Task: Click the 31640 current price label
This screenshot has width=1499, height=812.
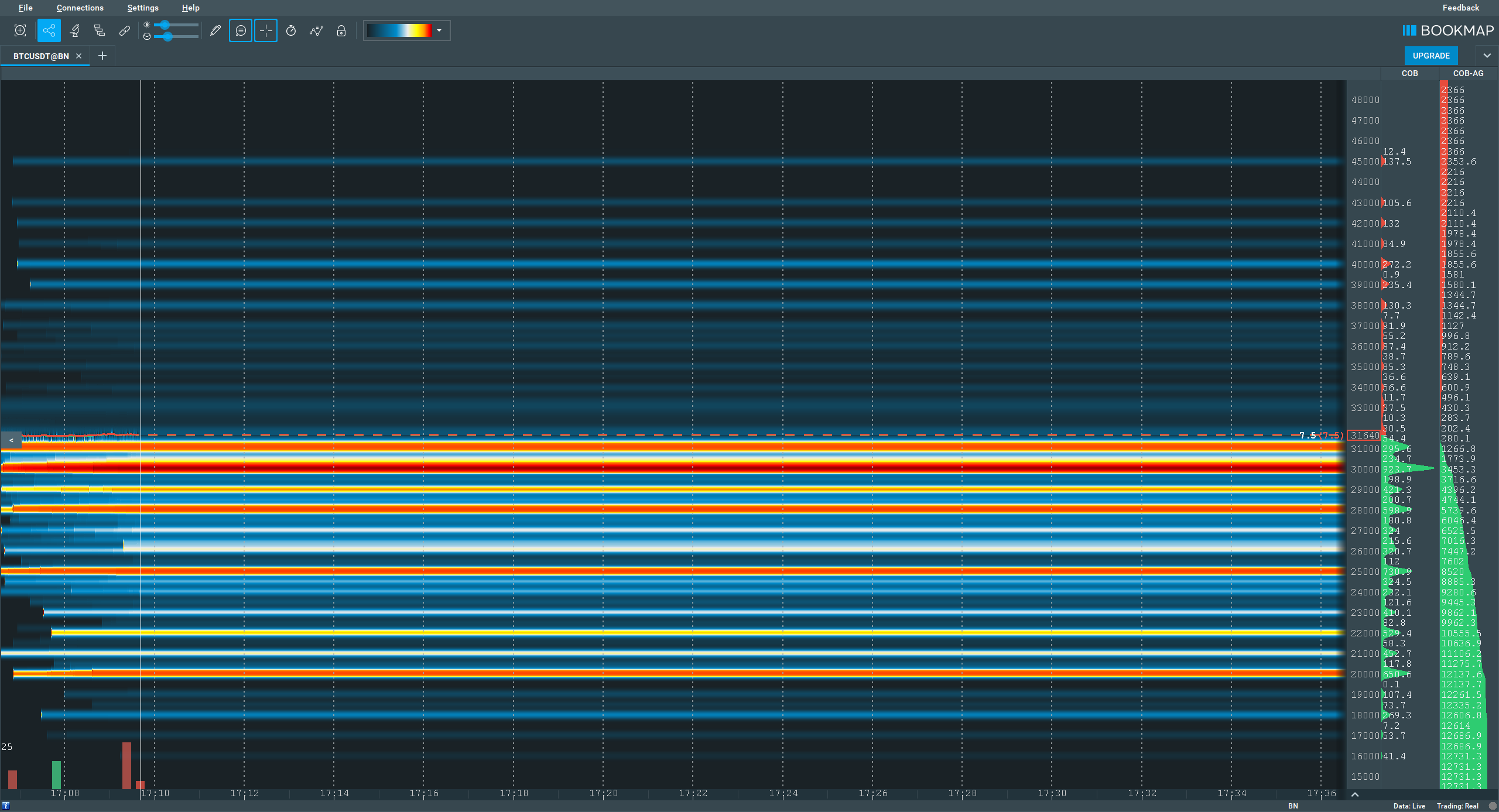Action: pyautogui.click(x=1364, y=435)
